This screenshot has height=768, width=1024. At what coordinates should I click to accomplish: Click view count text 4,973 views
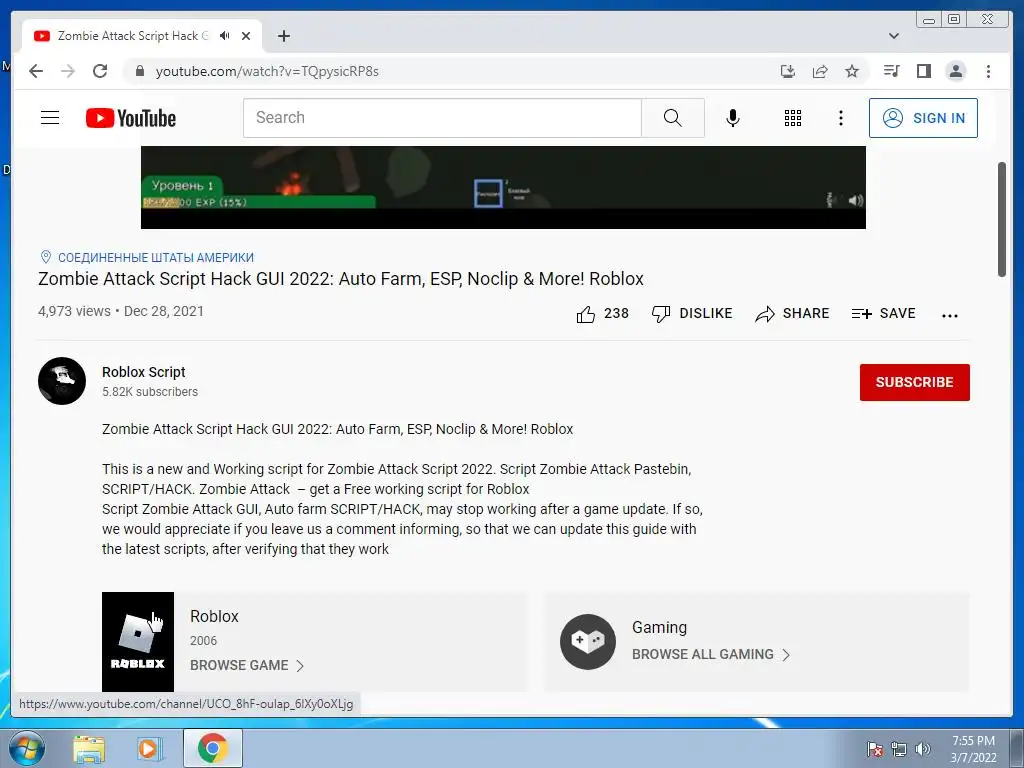pos(74,311)
